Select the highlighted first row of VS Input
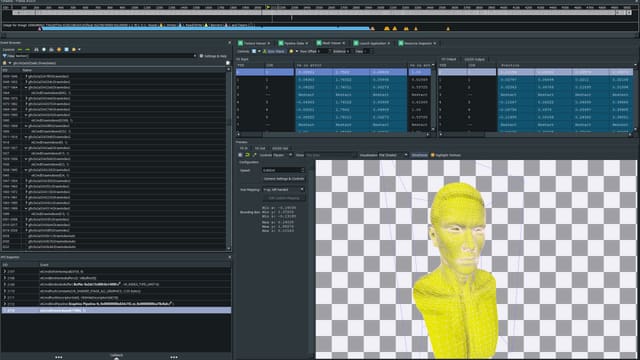Viewport: 640px width, 360px height. [x=333, y=72]
